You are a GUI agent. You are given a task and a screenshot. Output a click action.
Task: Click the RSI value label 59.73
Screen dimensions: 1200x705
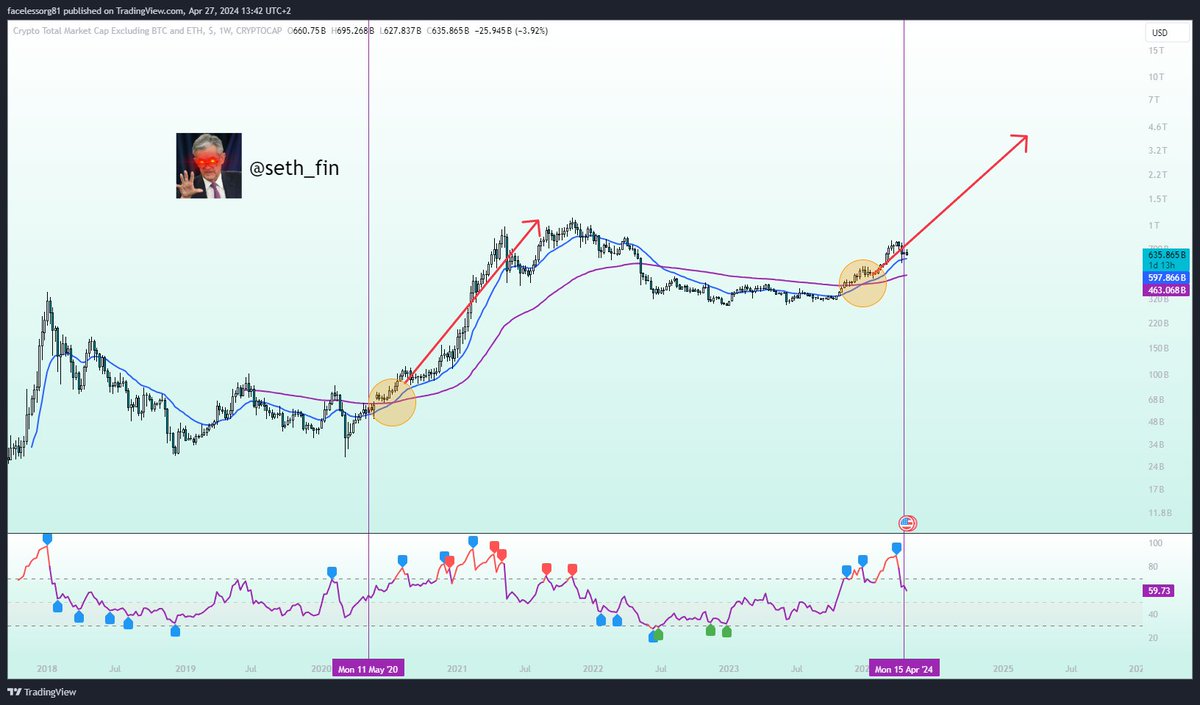tap(1157, 591)
